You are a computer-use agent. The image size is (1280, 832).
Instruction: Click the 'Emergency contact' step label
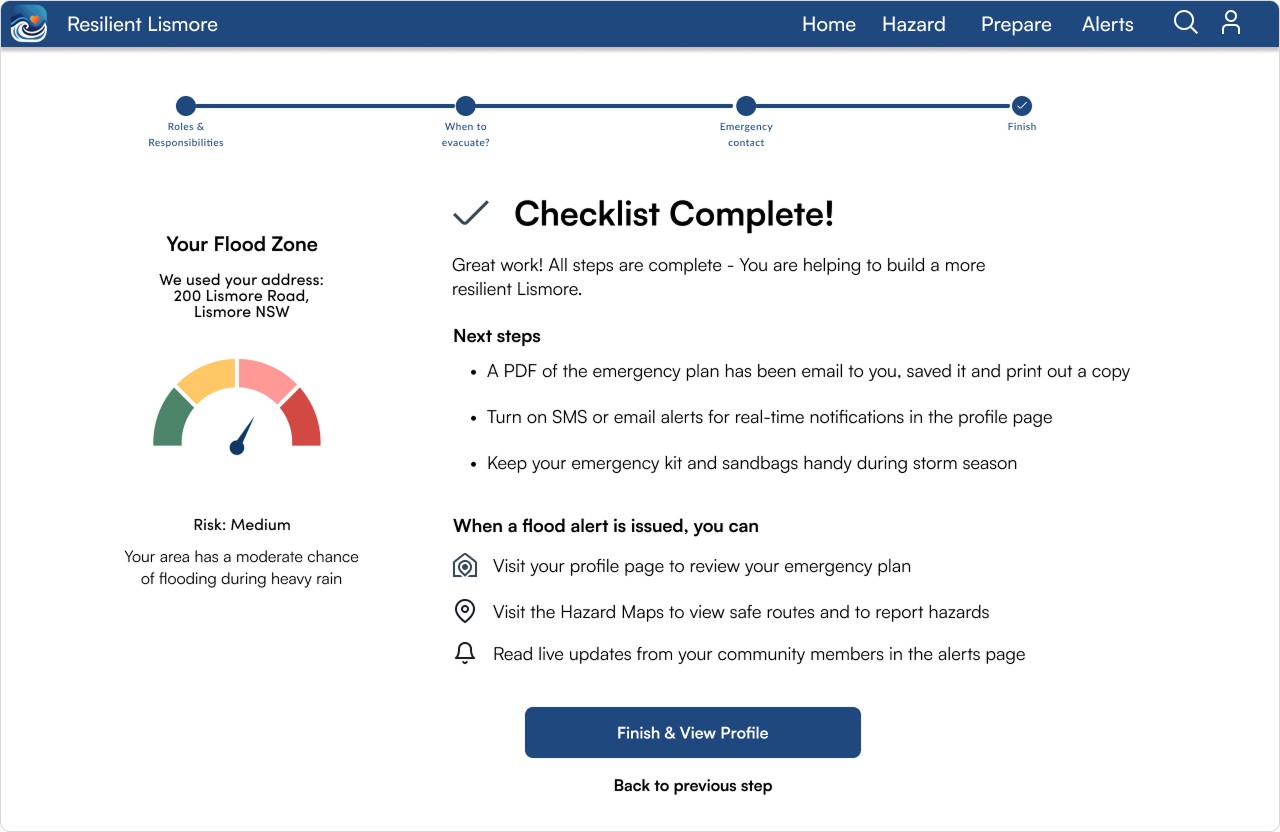[x=746, y=135]
